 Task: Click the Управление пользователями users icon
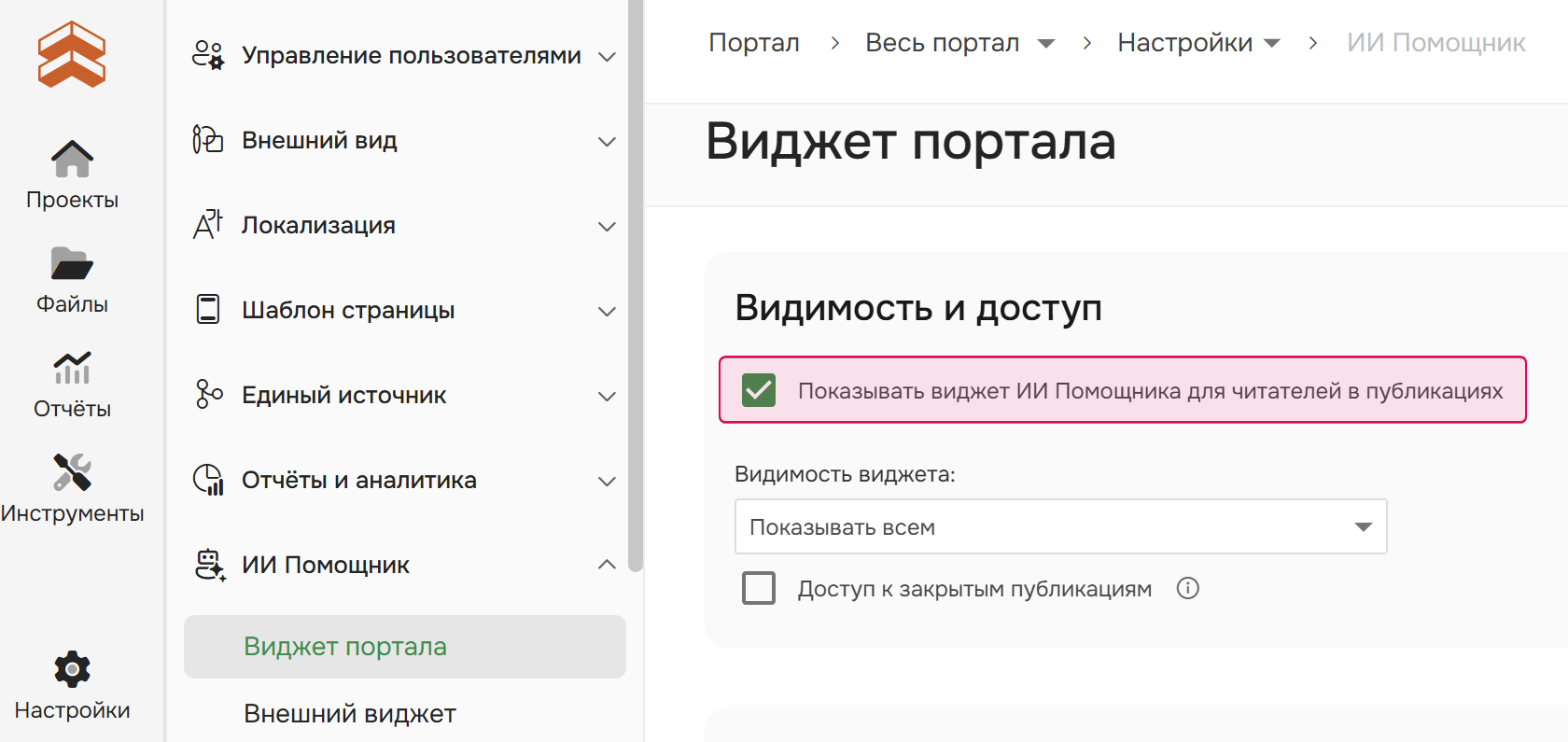208,56
